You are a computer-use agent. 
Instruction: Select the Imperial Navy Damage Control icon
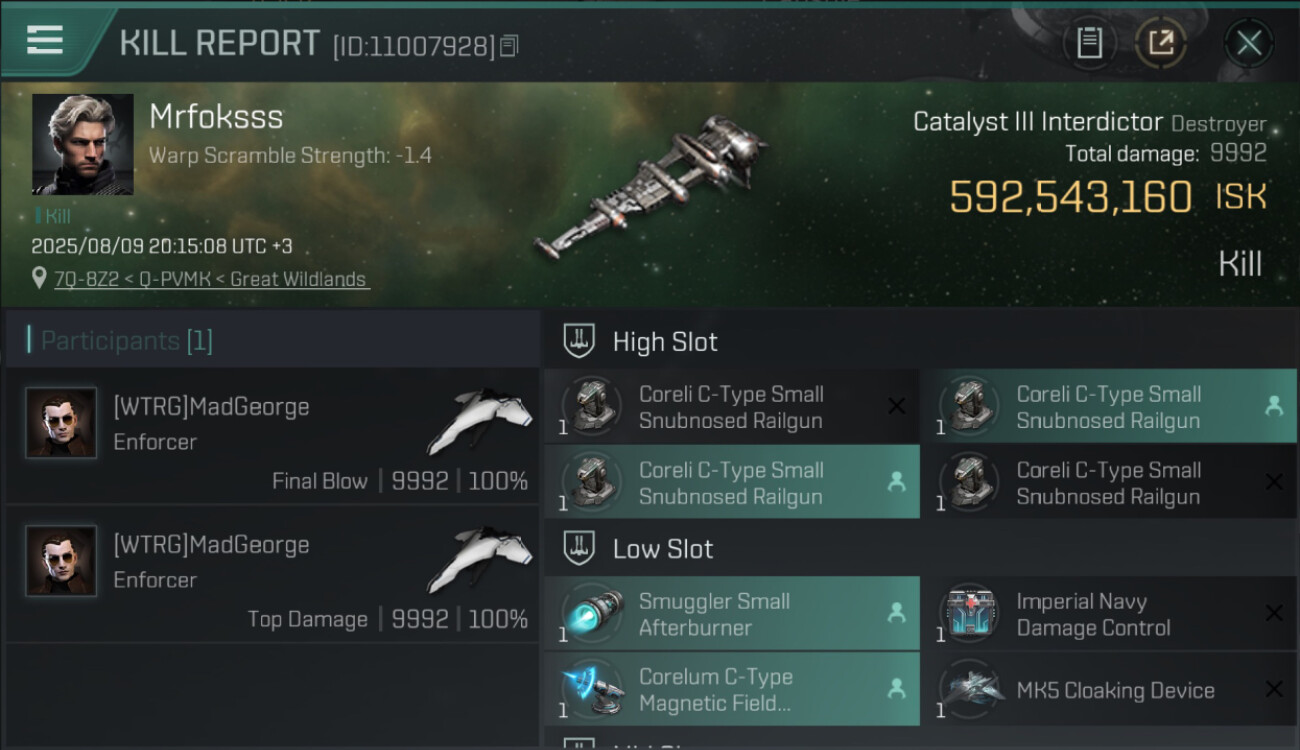tap(969, 613)
